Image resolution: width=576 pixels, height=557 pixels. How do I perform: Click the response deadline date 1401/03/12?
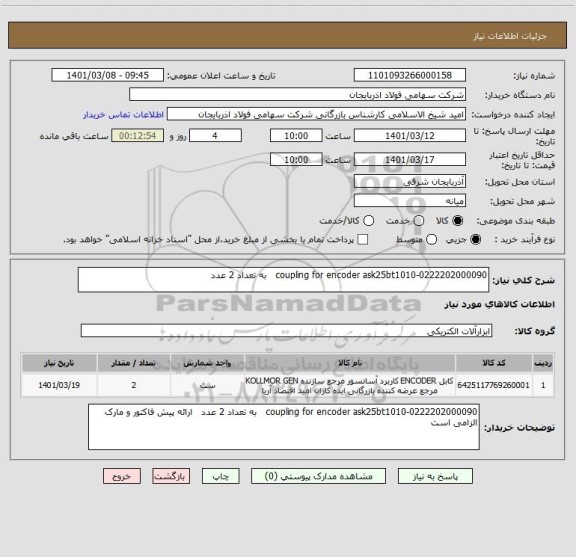(x=410, y=136)
